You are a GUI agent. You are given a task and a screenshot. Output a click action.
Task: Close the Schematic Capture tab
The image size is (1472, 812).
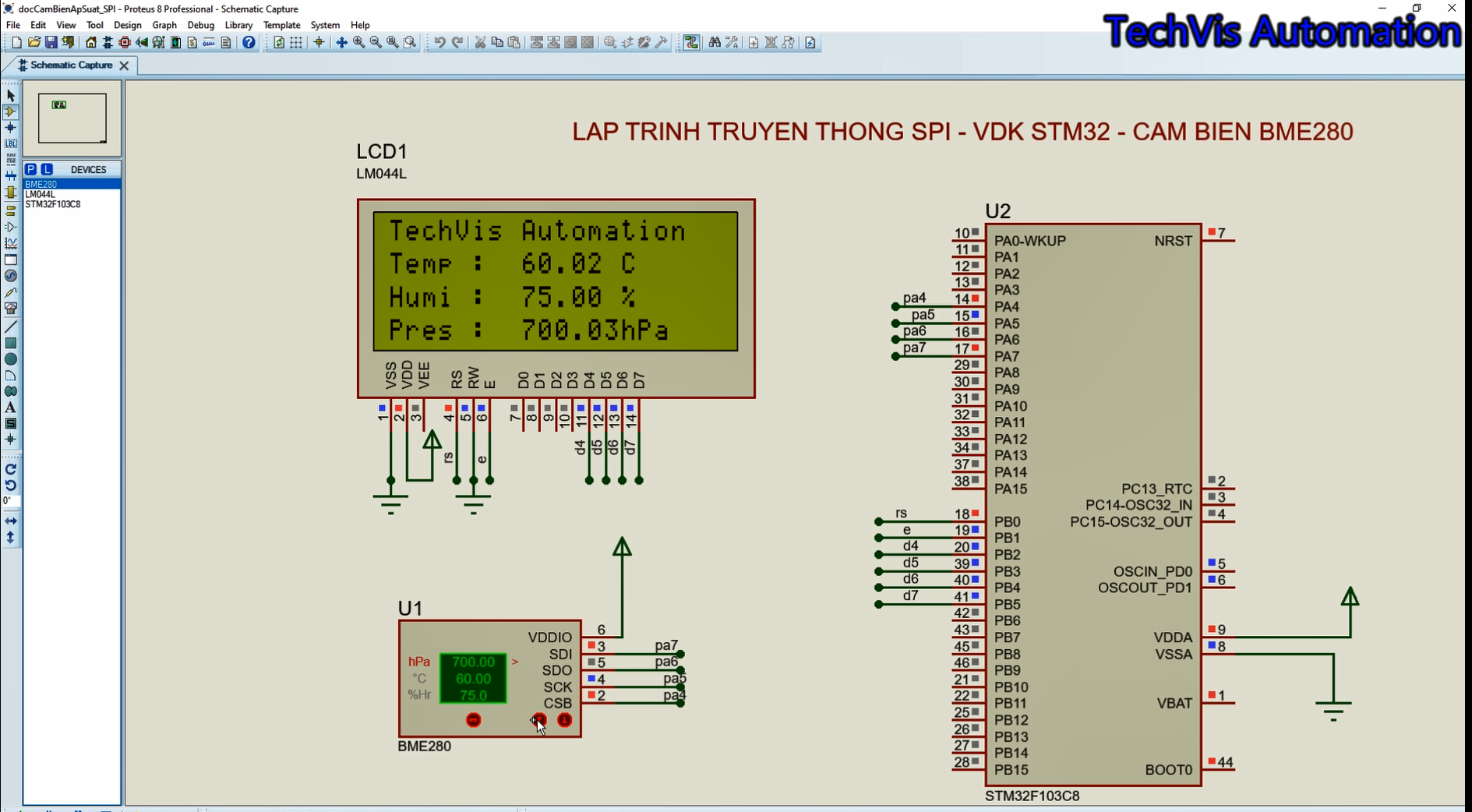(124, 65)
